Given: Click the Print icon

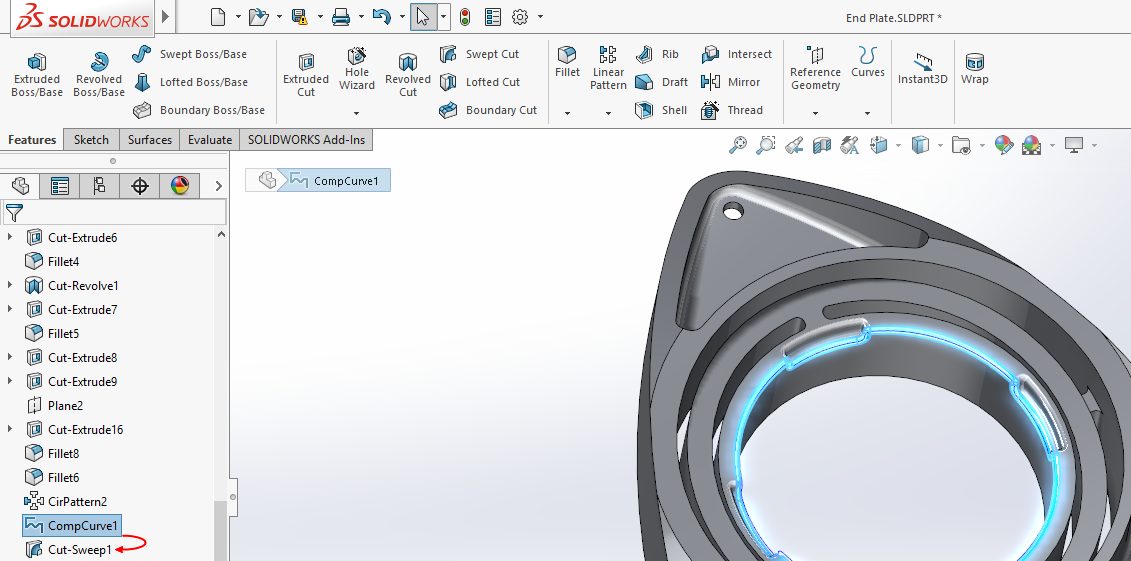Looking at the screenshot, I should point(341,17).
